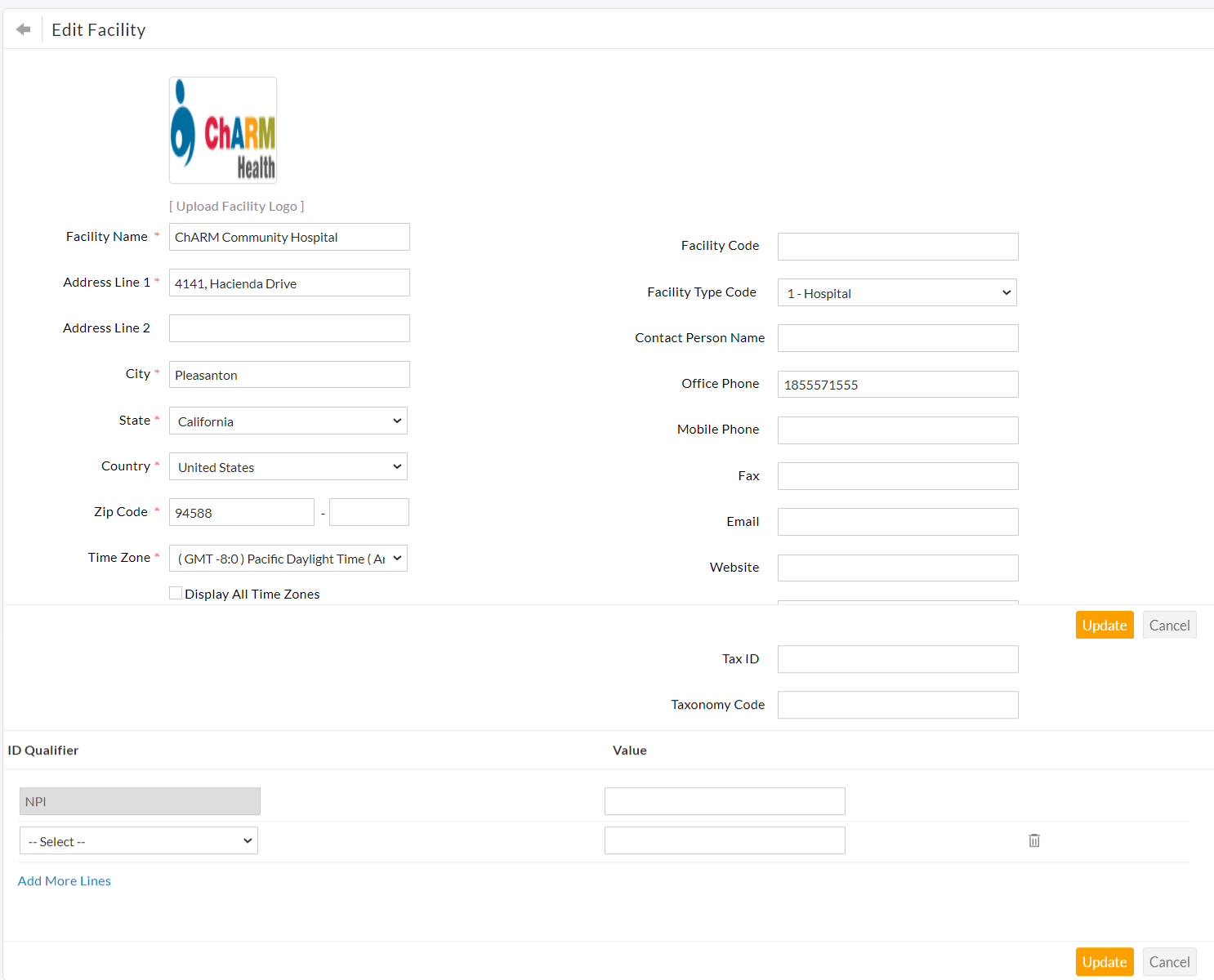Click the back arrow next to Edit Facility

point(23,30)
